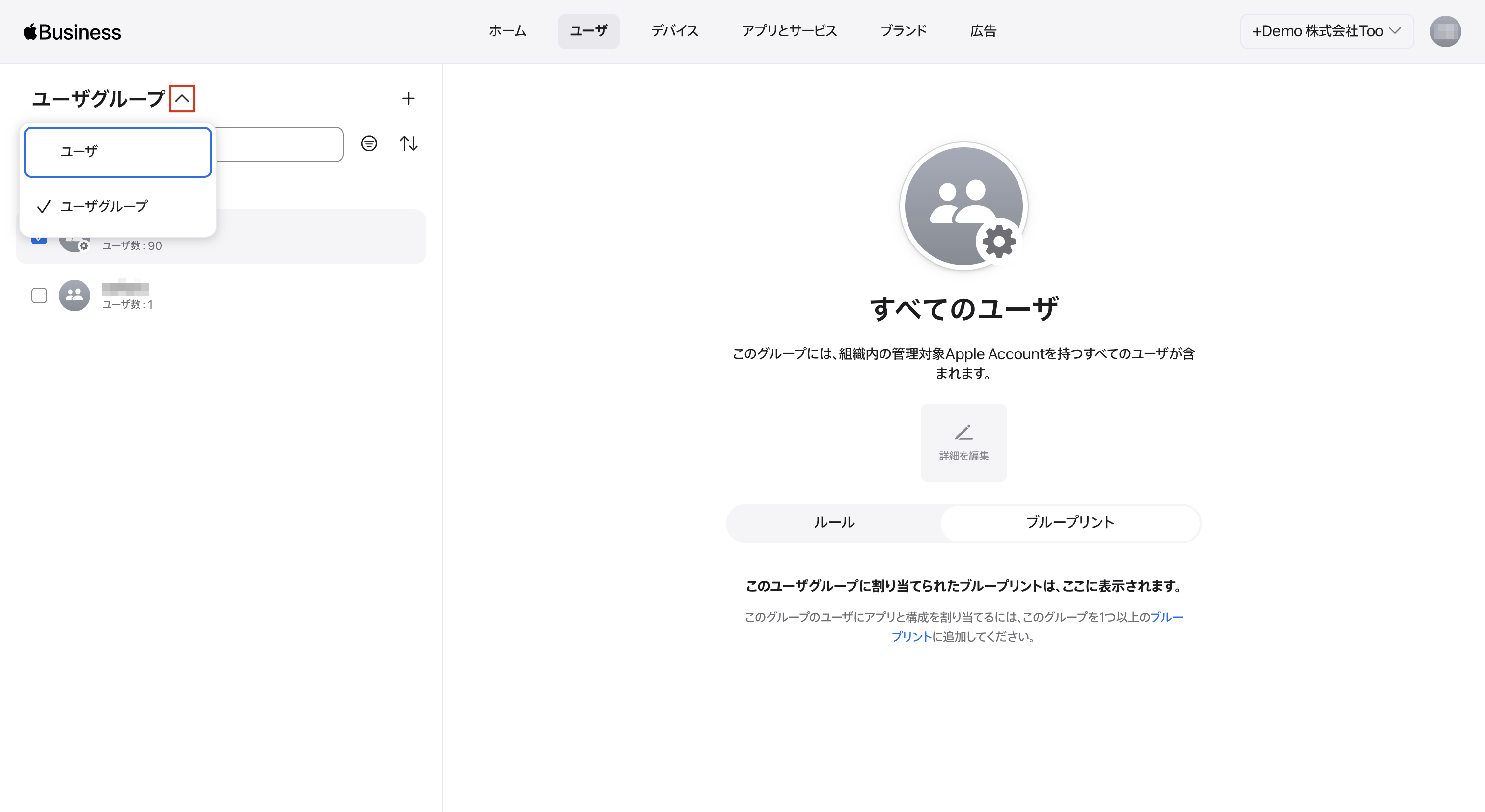Select ユーザ in the dropdown menu

click(x=117, y=152)
